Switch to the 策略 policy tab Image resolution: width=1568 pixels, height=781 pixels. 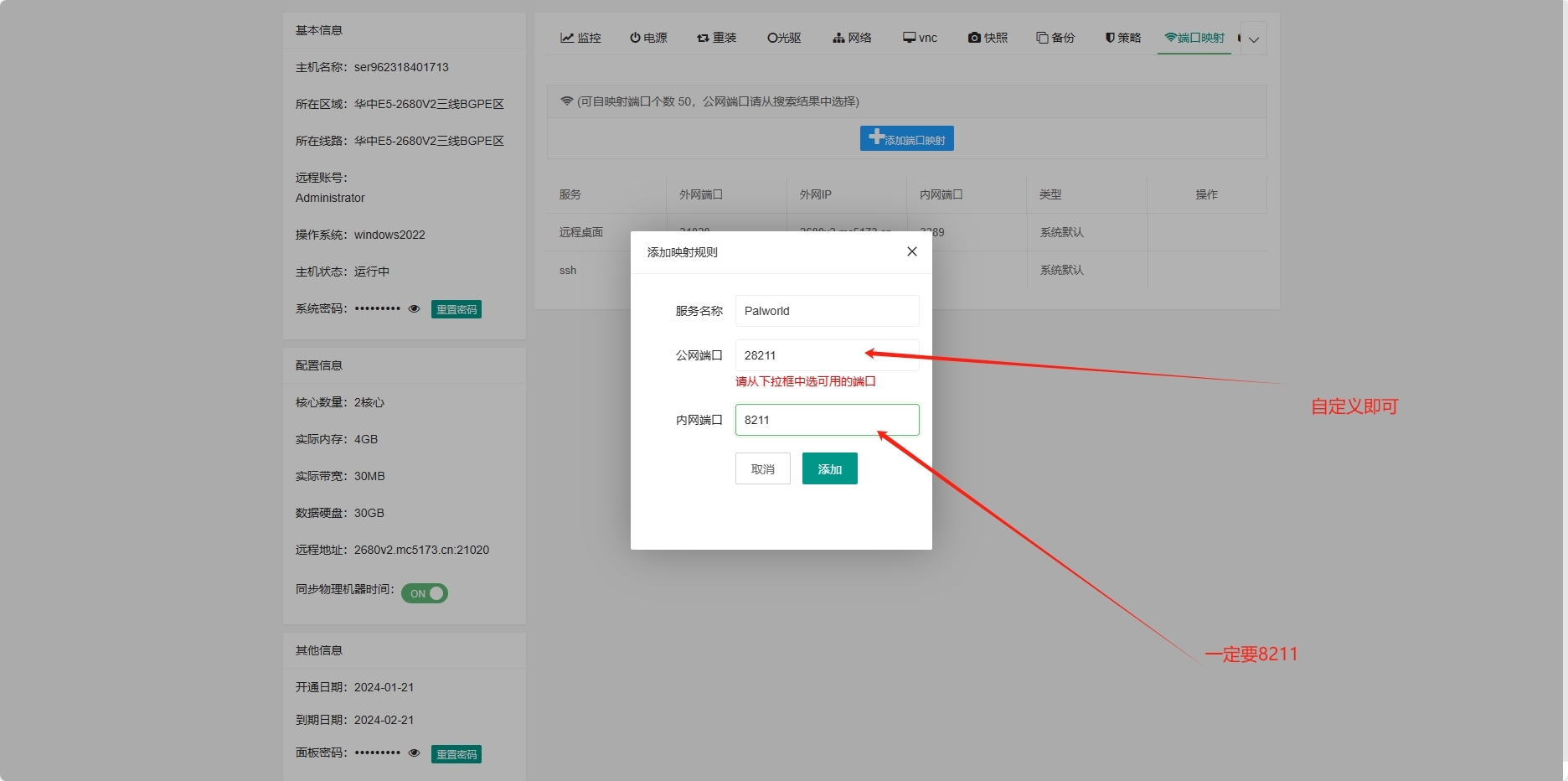click(x=1123, y=38)
